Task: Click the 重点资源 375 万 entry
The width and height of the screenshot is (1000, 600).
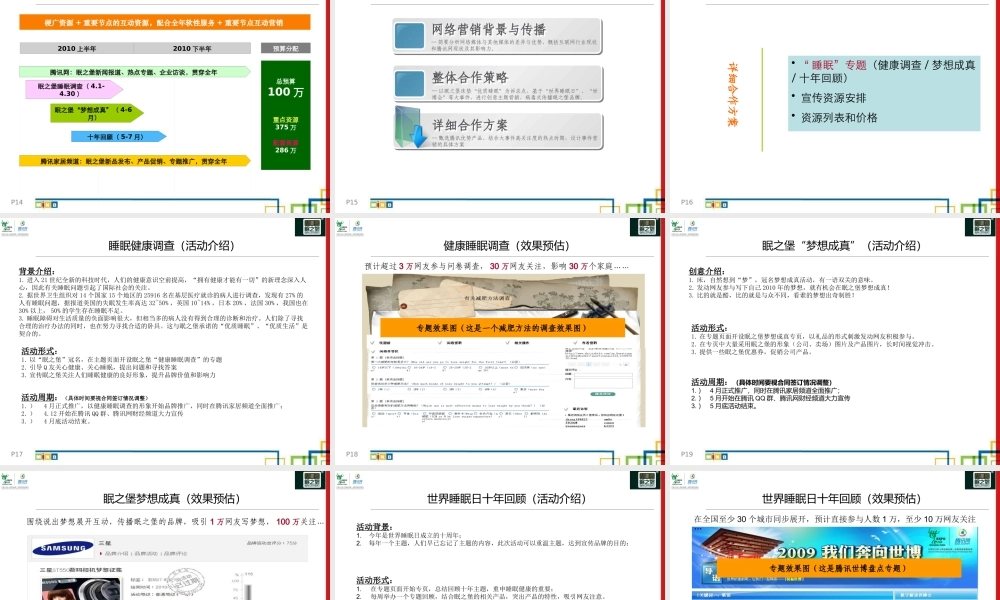Action: pyautogui.click(x=286, y=123)
